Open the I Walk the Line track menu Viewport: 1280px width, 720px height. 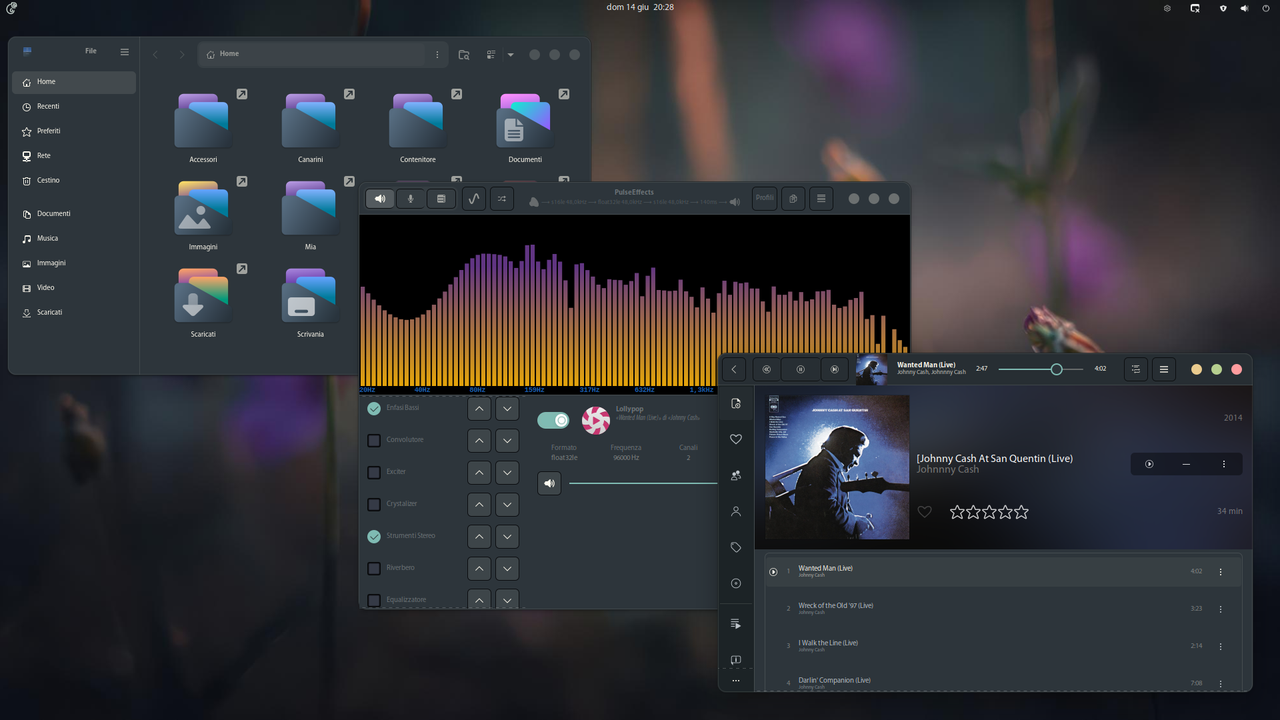click(1220, 646)
